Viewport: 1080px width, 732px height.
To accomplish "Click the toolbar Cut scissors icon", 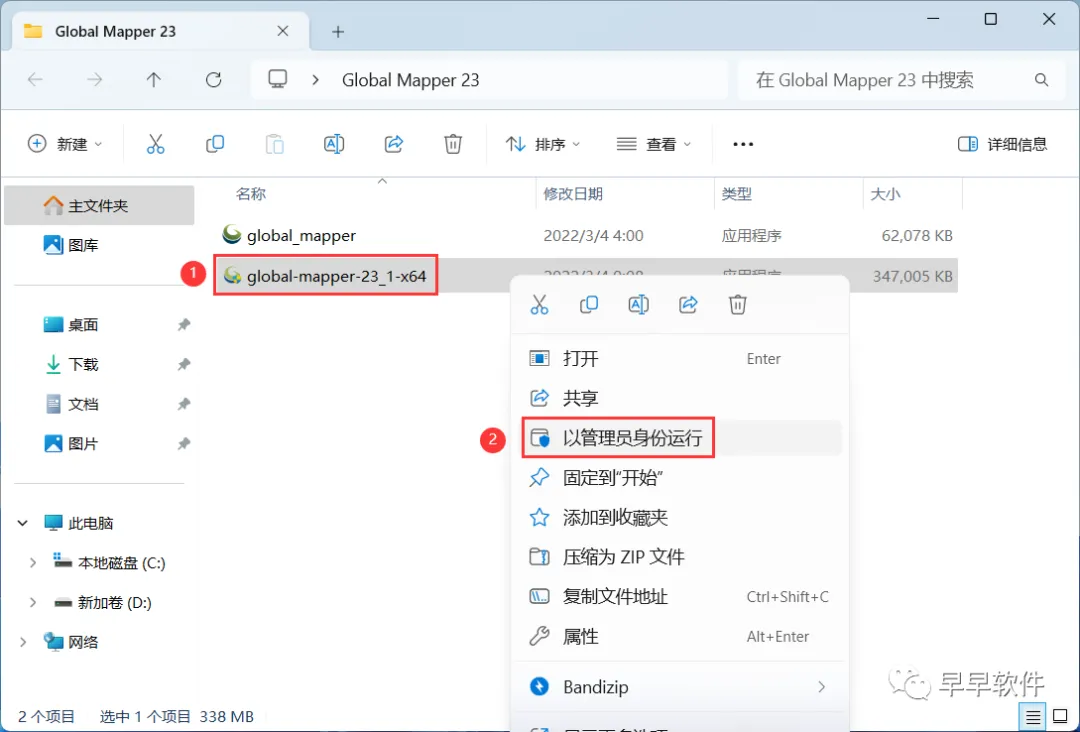I will pyautogui.click(x=156, y=144).
